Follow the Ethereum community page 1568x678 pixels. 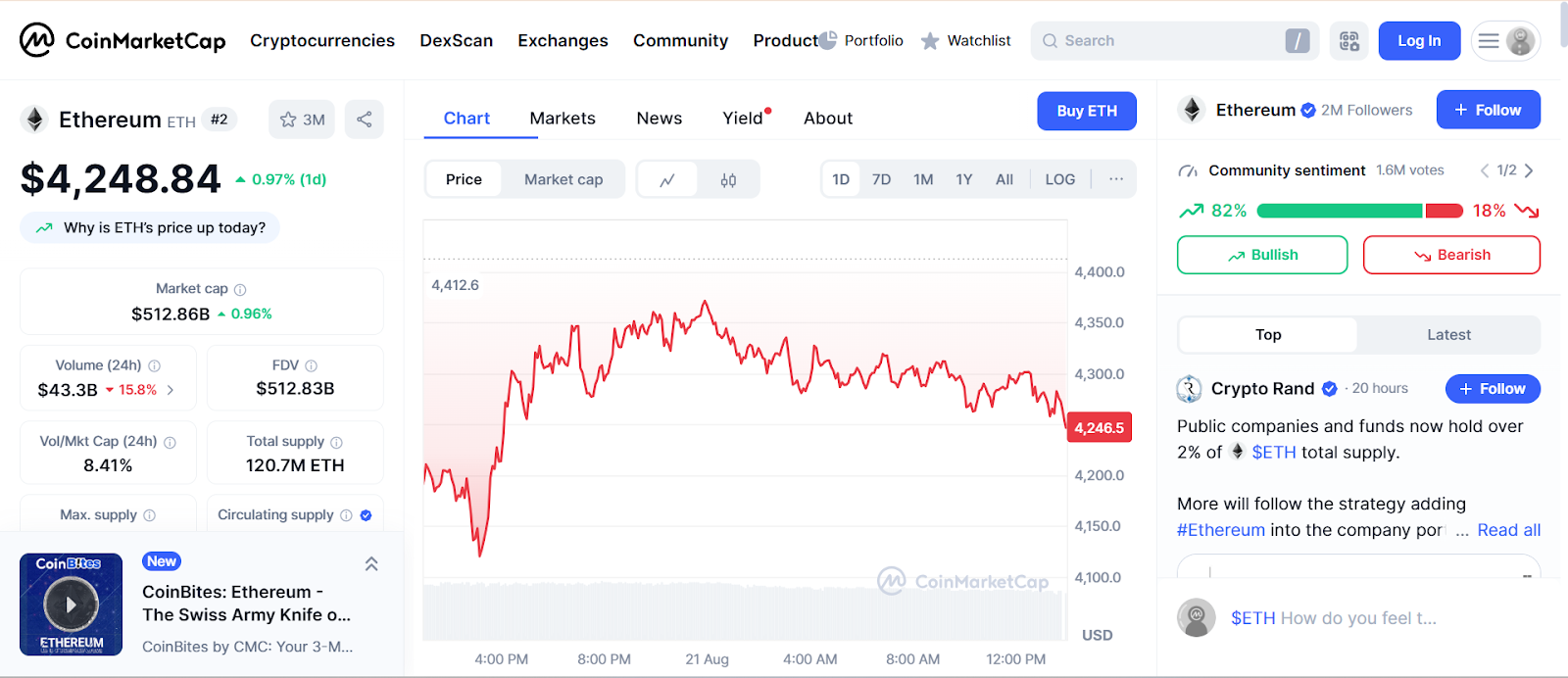pos(1489,110)
